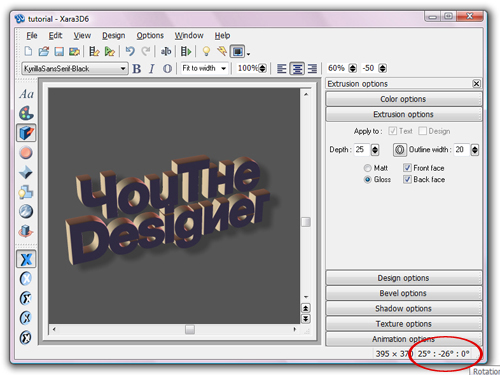Uncheck the Front face checkbox
This screenshot has height=375, width=500.
407,168
